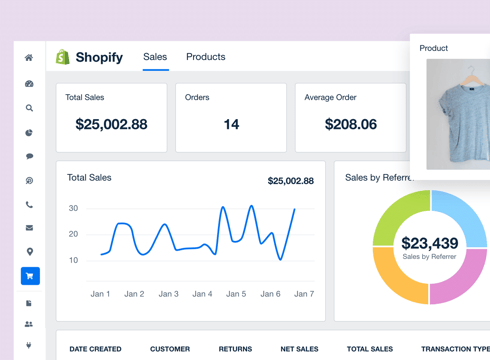The height and width of the screenshot is (360, 490).
Task: Click the Shopify bag logo
Action: point(63,57)
